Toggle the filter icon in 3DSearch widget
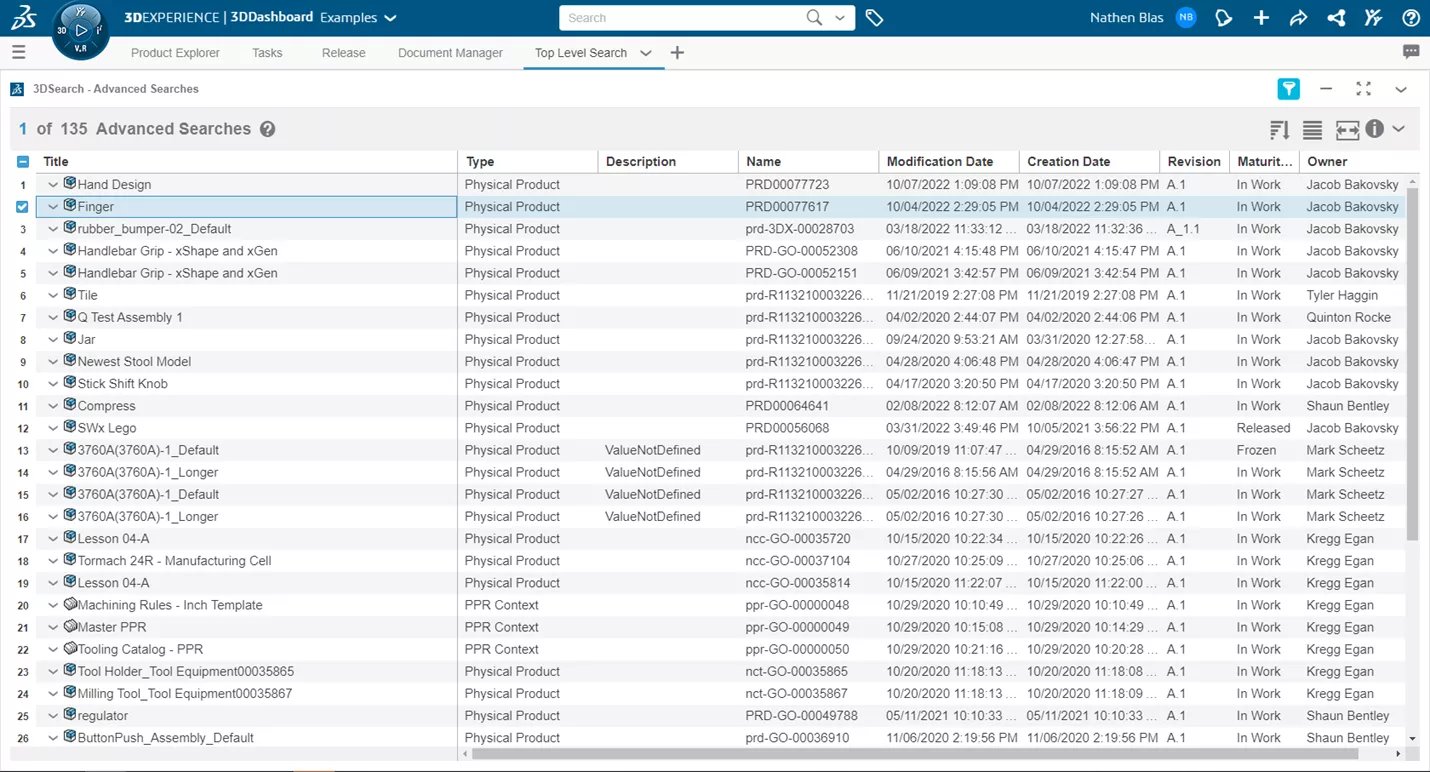The height and width of the screenshot is (772, 1430). click(x=1289, y=89)
